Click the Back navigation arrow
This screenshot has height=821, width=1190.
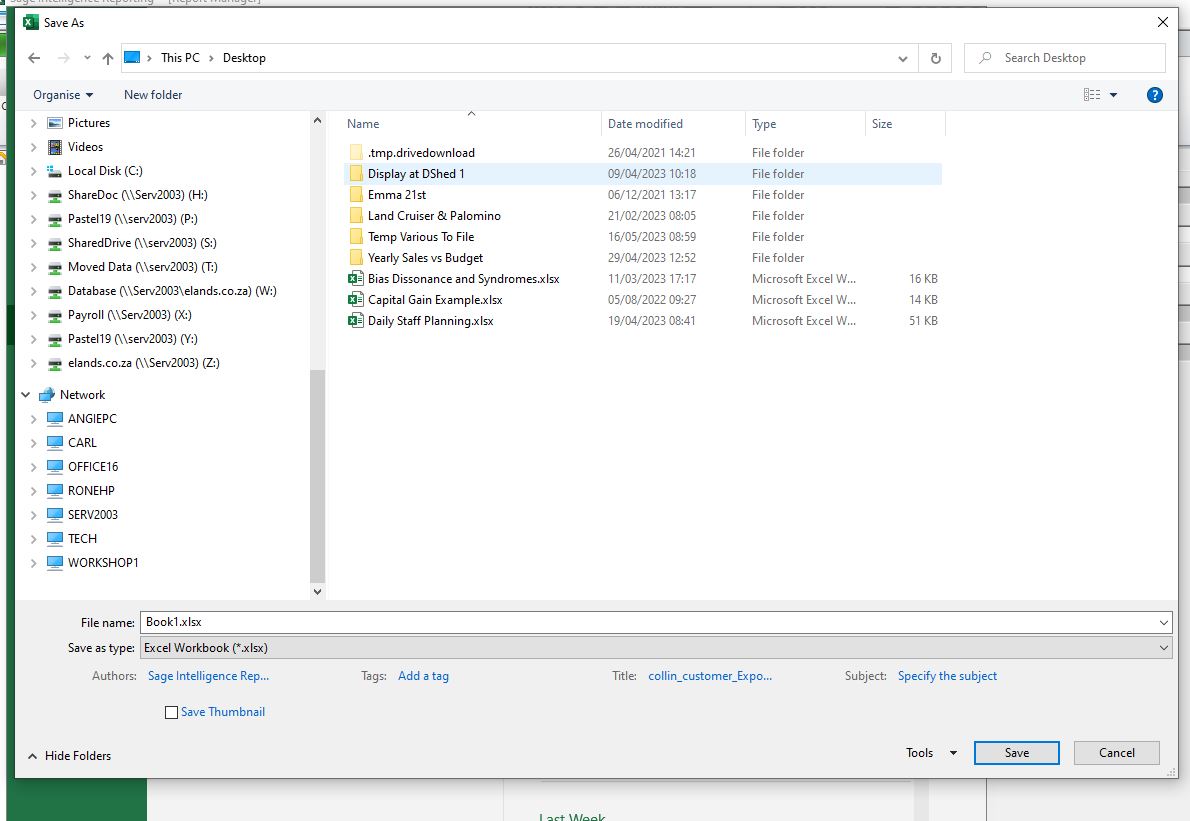pyautogui.click(x=34, y=58)
